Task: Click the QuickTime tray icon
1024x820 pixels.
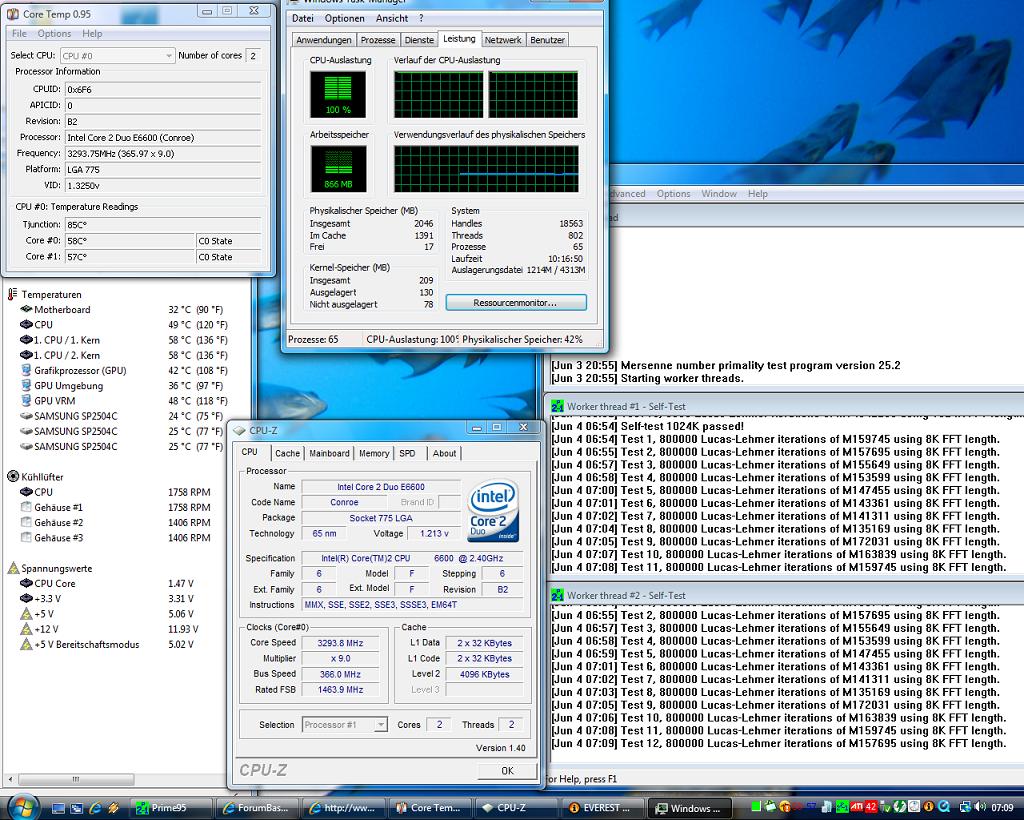Action: coord(944,807)
